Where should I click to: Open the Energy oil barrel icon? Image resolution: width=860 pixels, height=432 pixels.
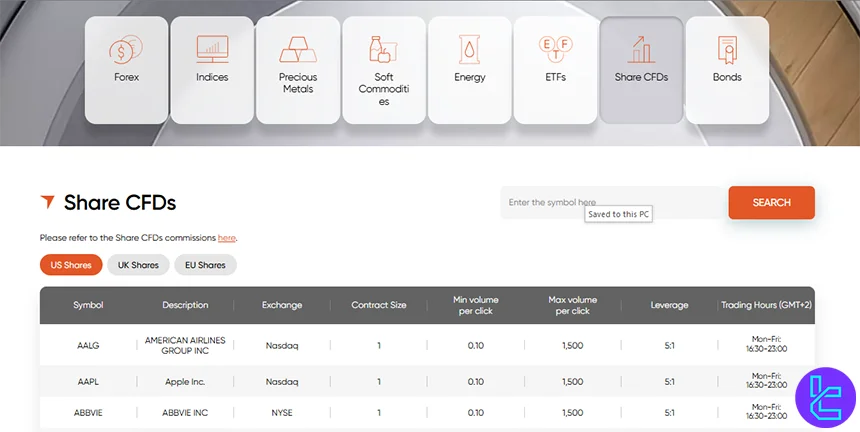[x=469, y=49]
